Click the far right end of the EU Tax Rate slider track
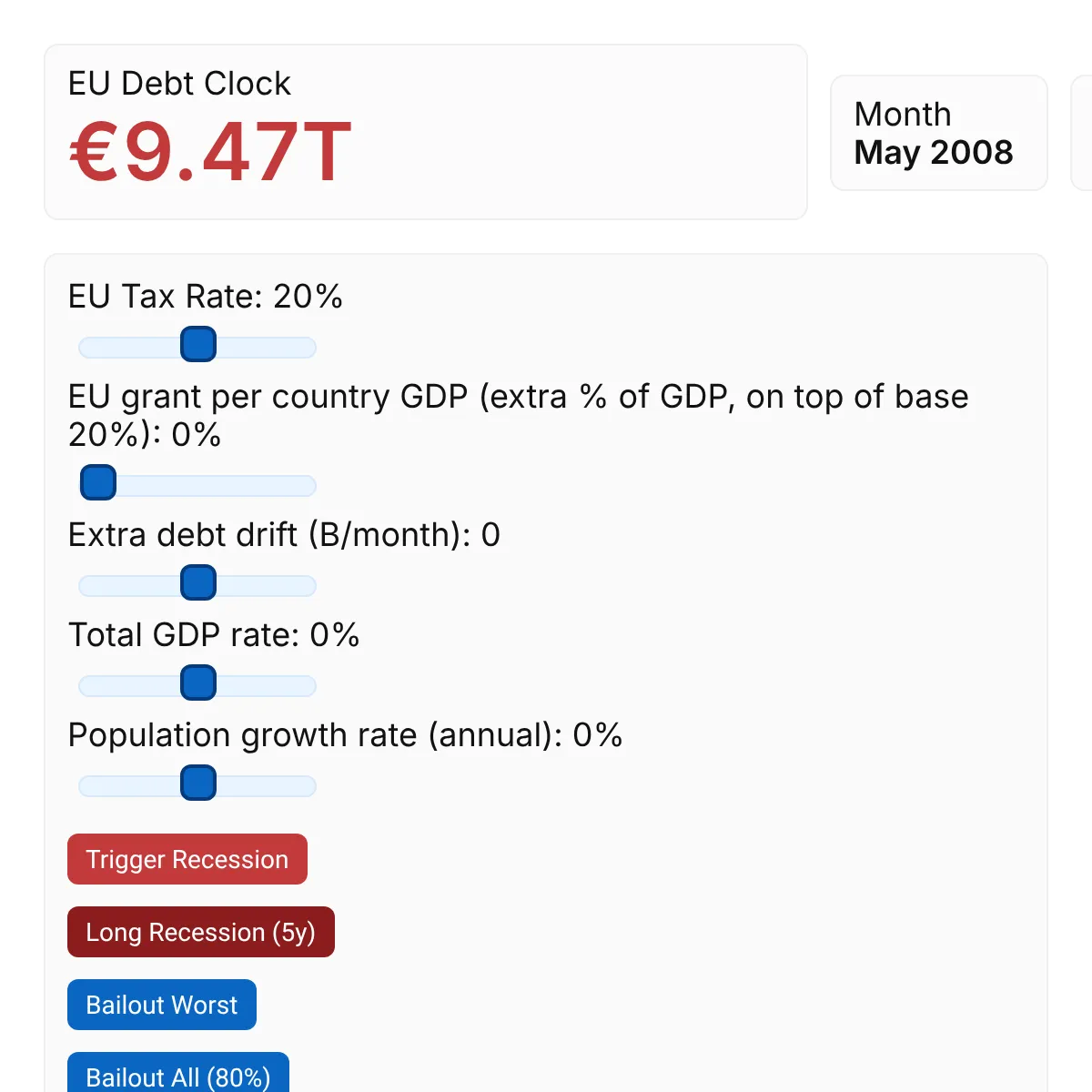 309,348
